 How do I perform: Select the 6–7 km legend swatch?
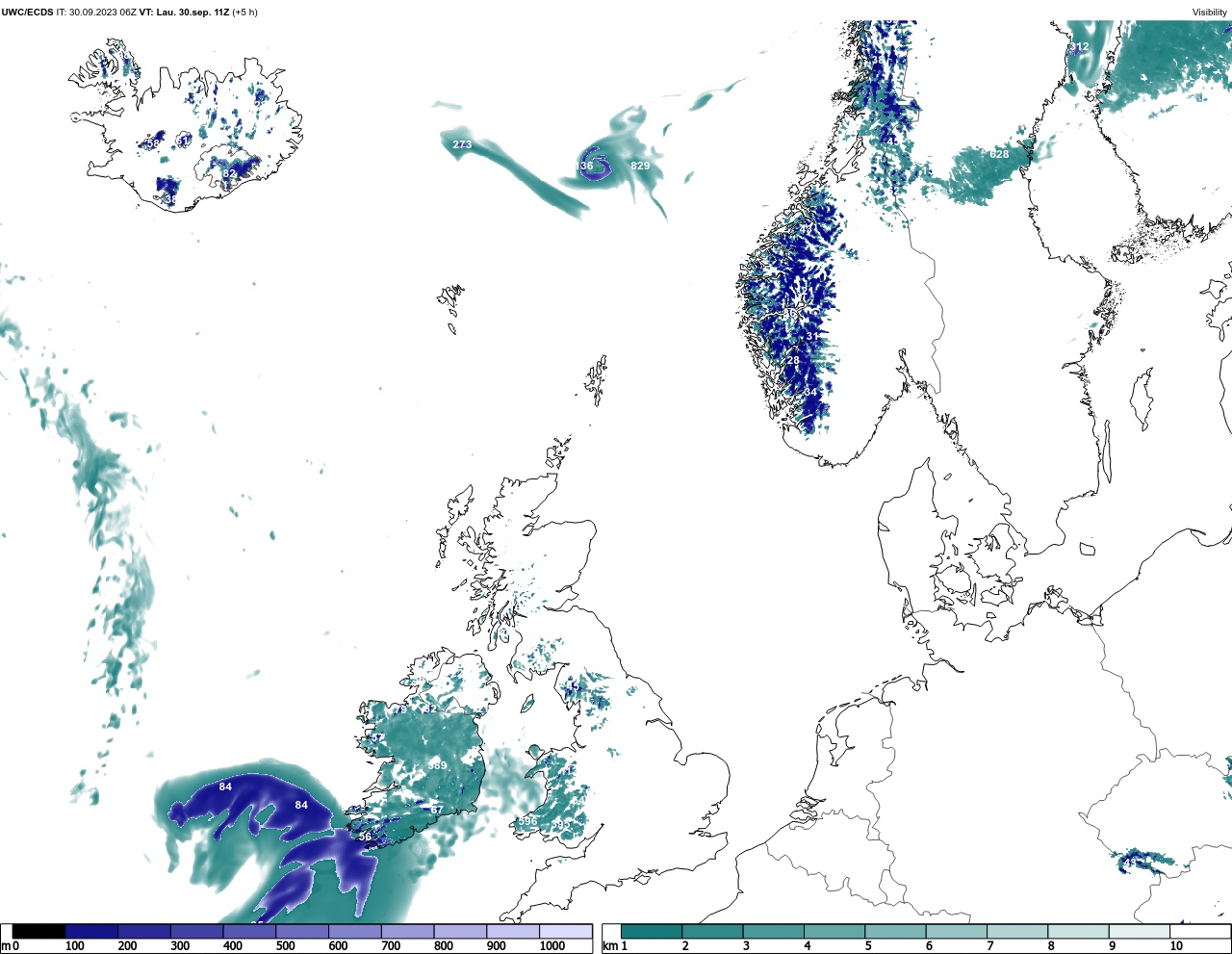click(956, 932)
